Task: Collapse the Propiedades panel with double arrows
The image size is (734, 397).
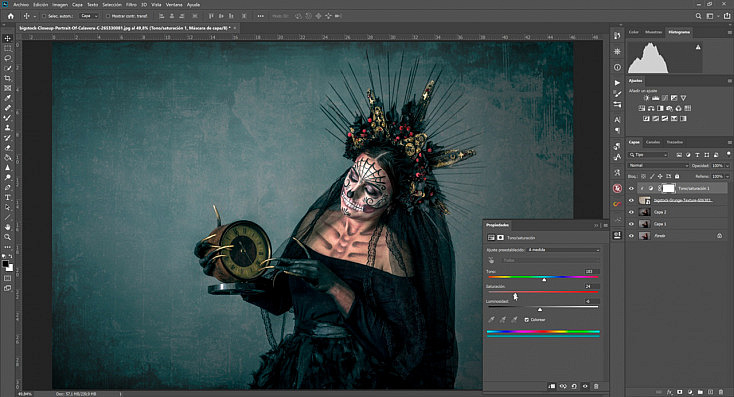Action: pos(596,225)
